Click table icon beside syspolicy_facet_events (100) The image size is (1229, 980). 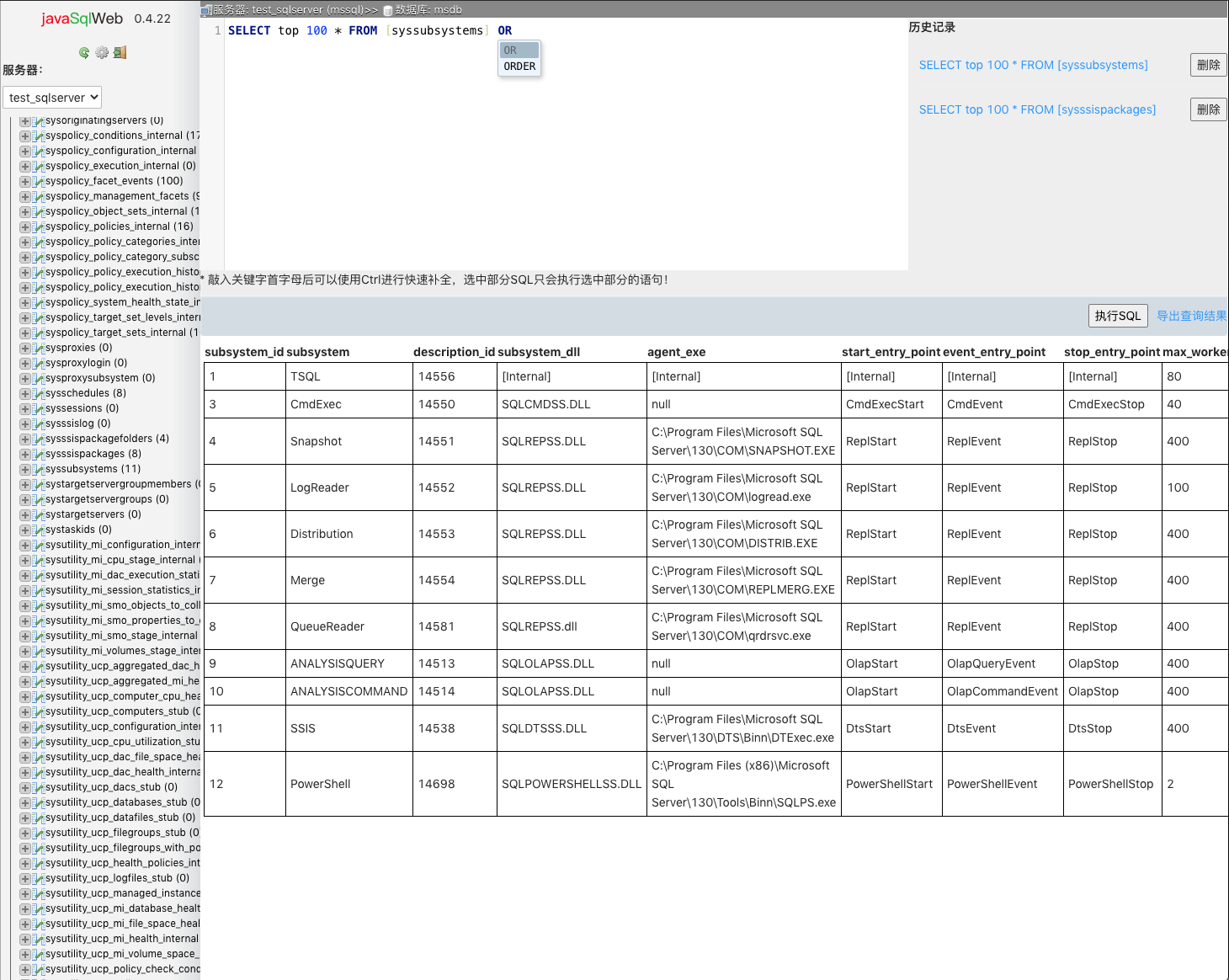pyautogui.click(x=39, y=182)
